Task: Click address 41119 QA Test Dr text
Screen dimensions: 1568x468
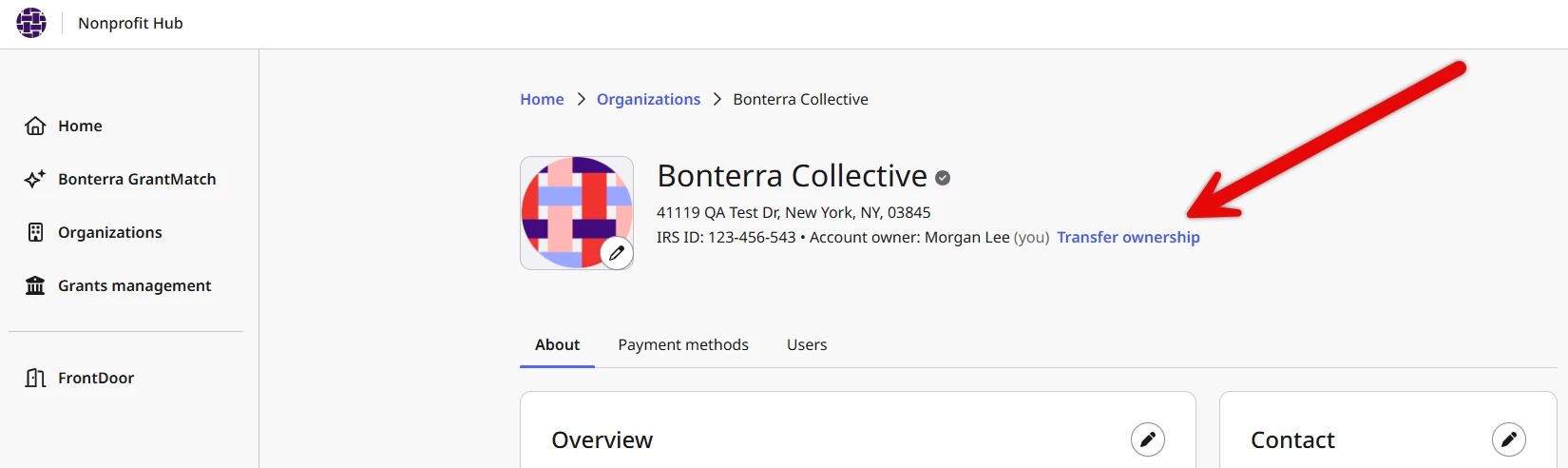Action: [x=794, y=212]
